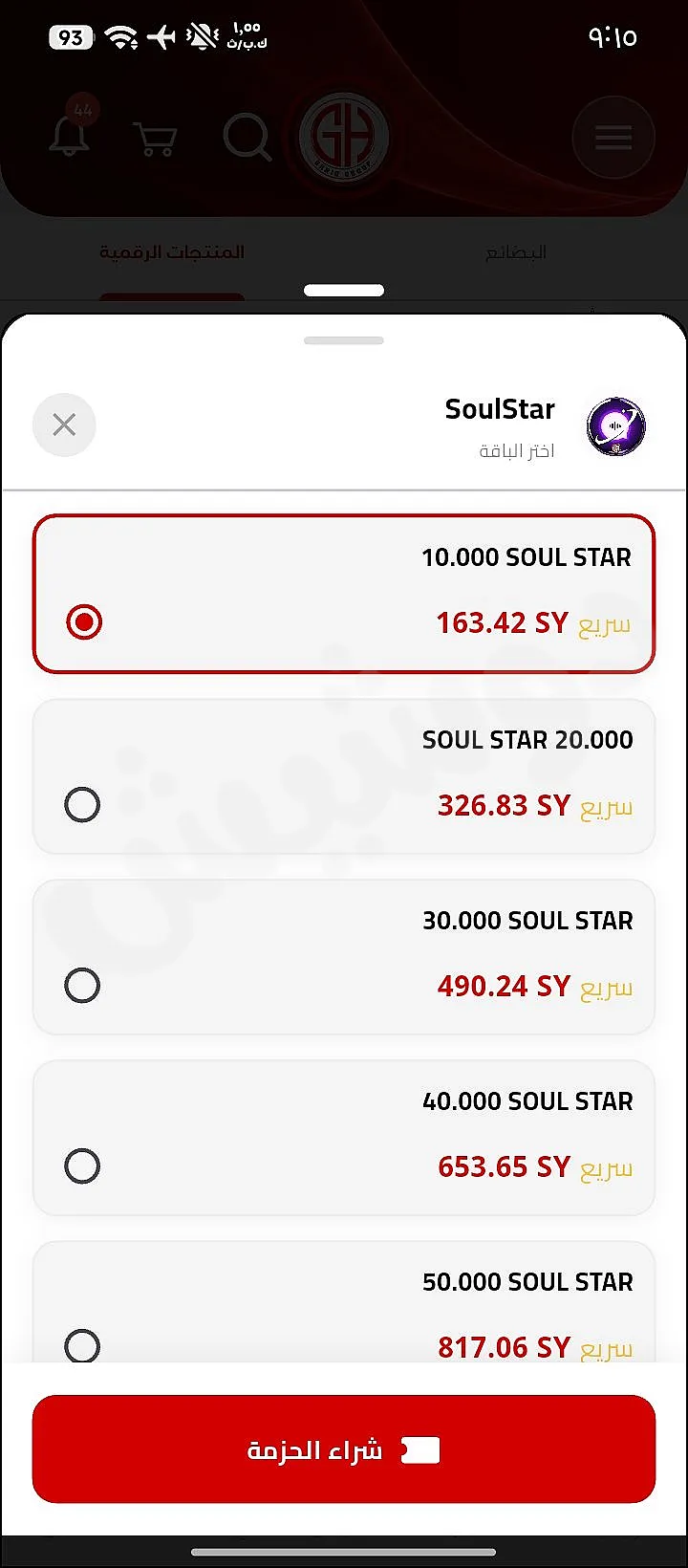
Task: Choose the 30.000 SOUL STAR radio option
Action: point(82,986)
